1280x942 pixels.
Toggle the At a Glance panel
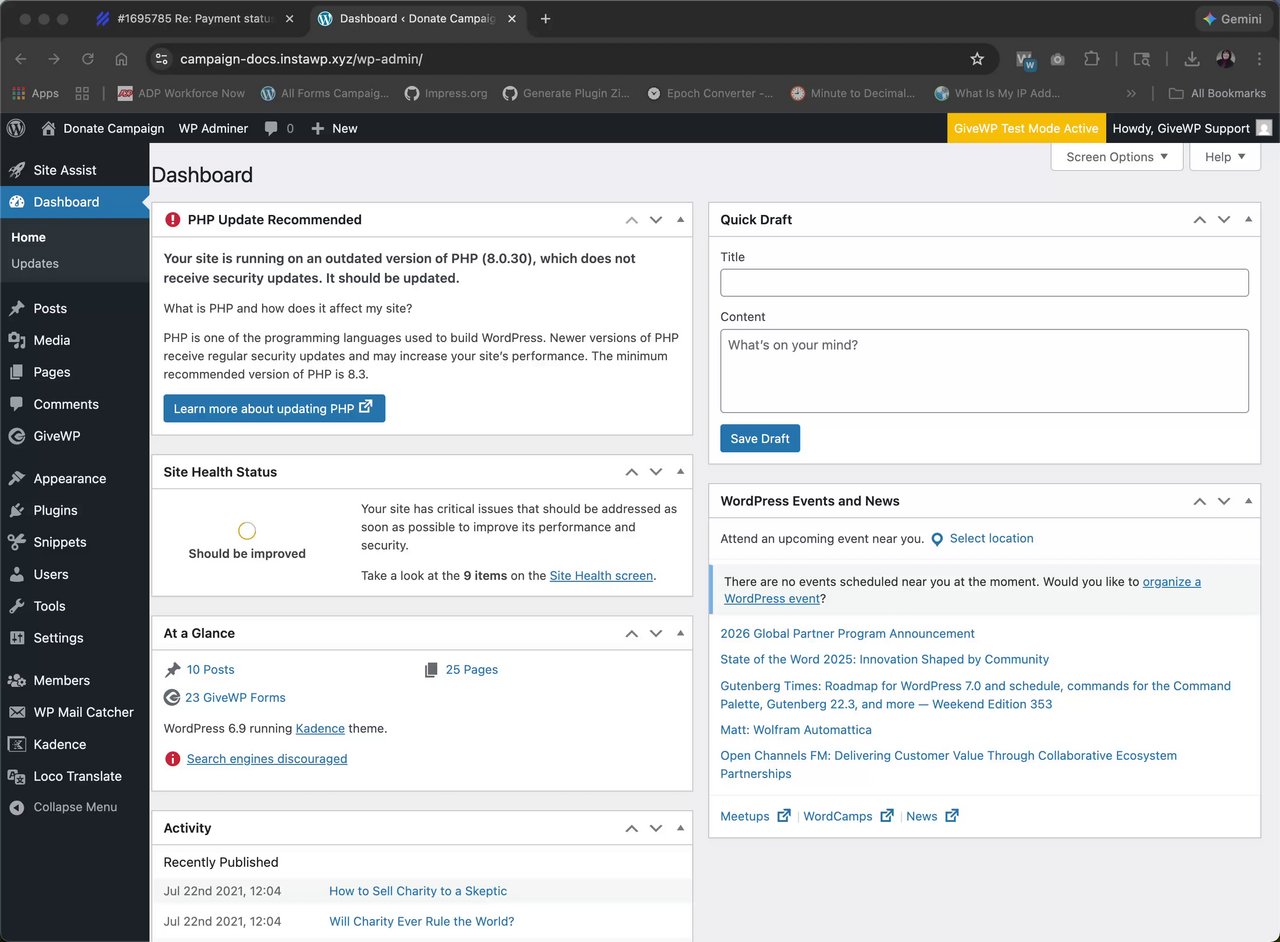tap(681, 633)
